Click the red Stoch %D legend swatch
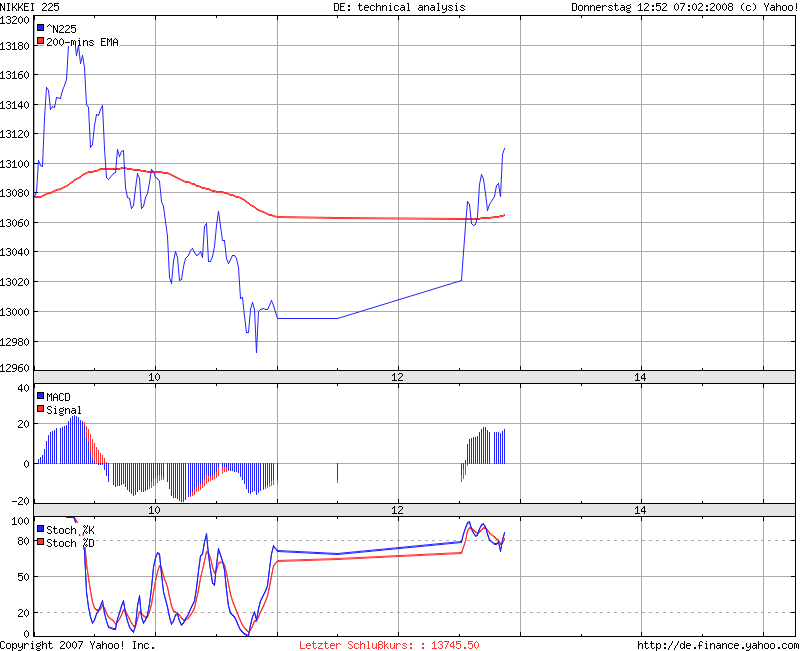This screenshot has width=800, height=651. tap(41, 543)
